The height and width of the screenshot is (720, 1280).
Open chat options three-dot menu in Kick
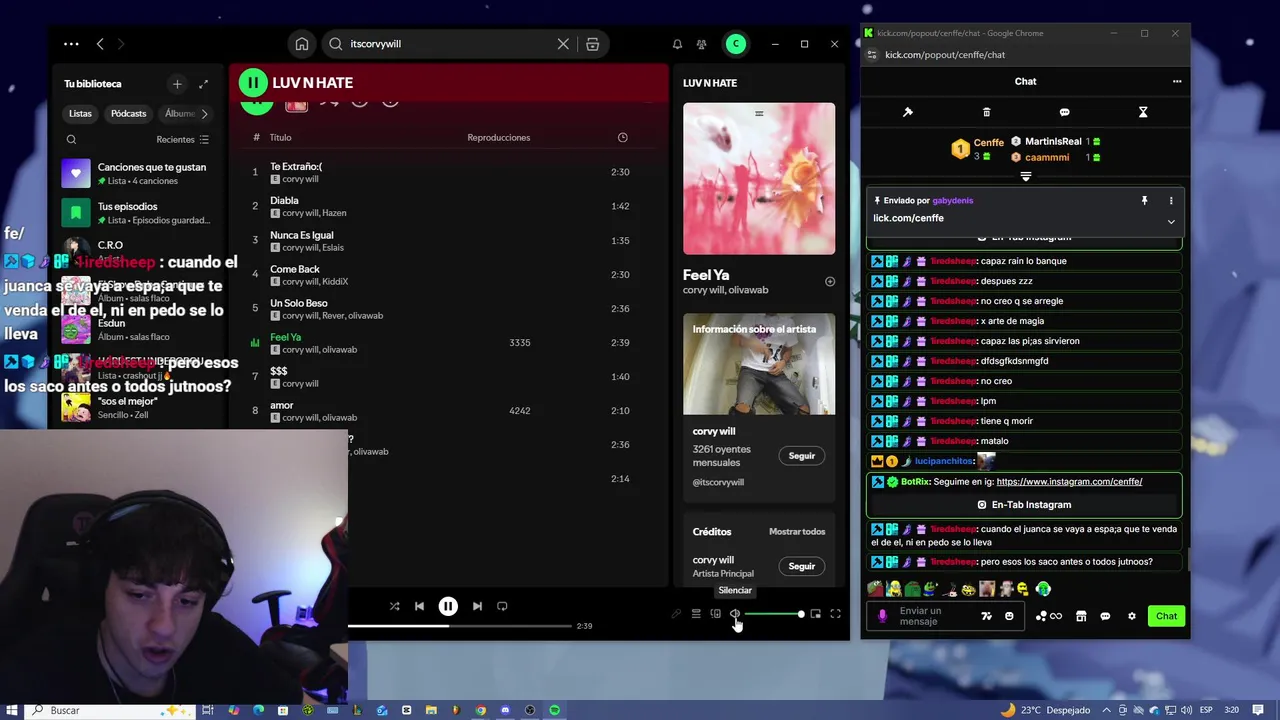point(1177,82)
